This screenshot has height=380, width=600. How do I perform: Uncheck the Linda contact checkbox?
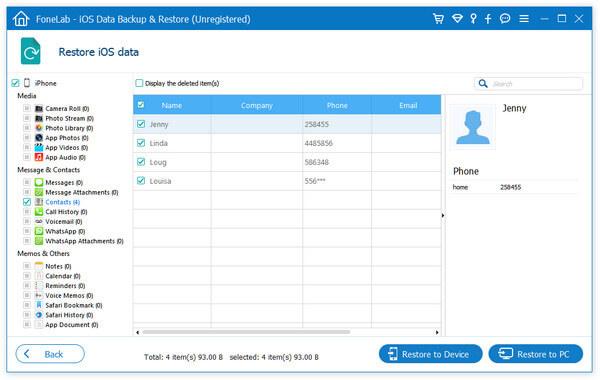[141, 143]
